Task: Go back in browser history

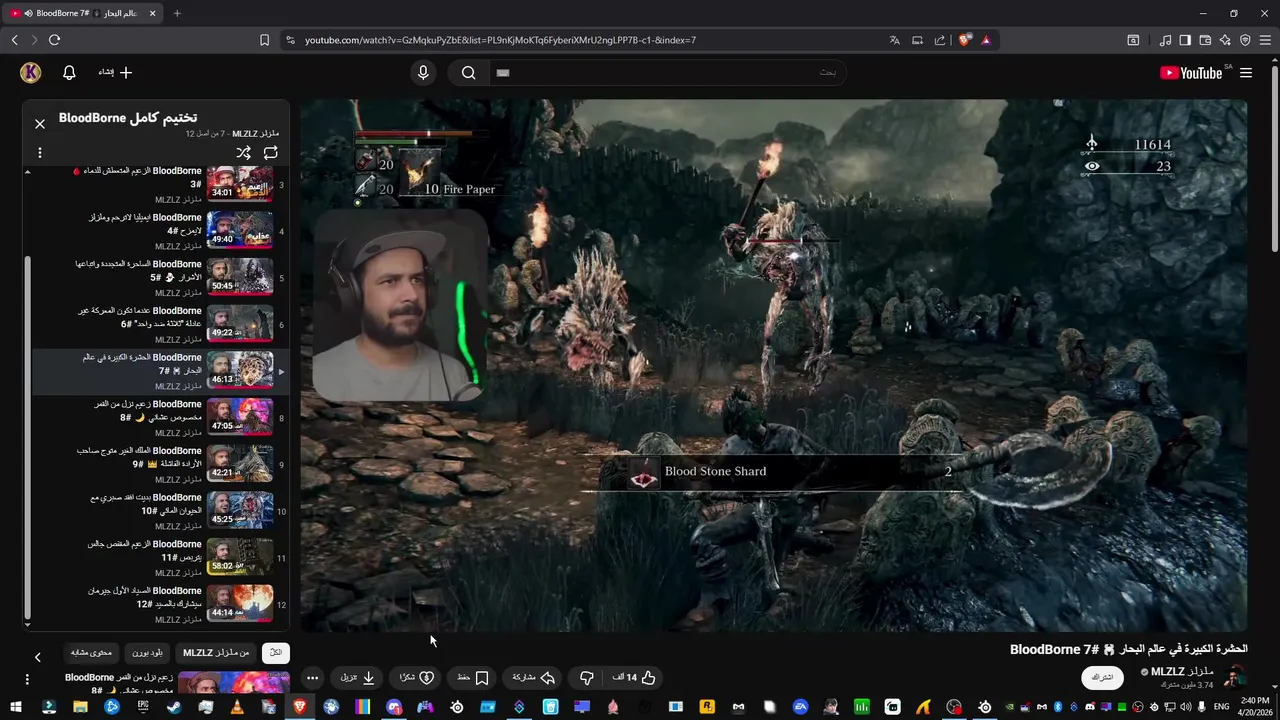Action: click(x=14, y=40)
